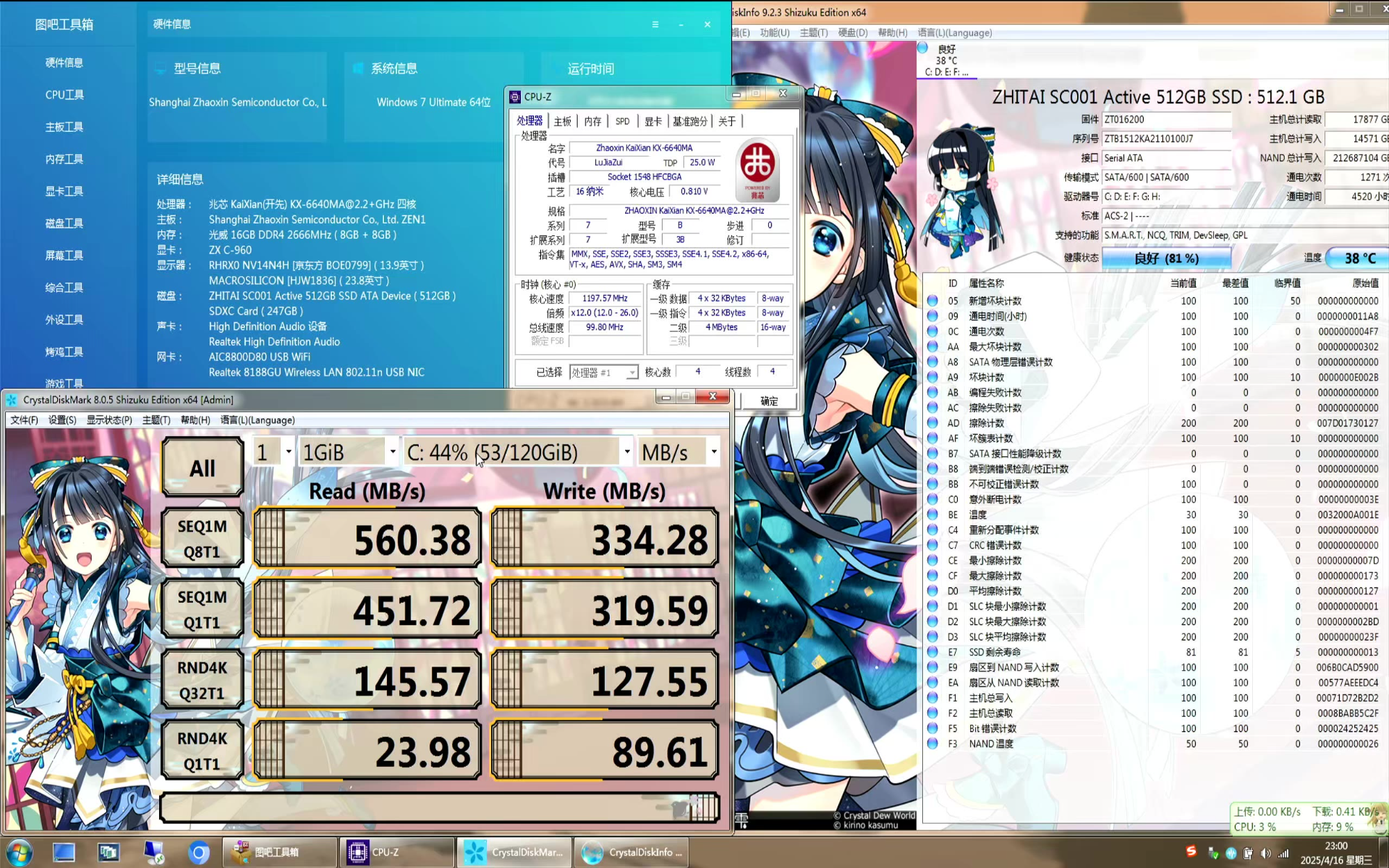Select 烤鸡工具 in toolbox sidebar
The image size is (1389, 868).
pyautogui.click(x=65, y=351)
